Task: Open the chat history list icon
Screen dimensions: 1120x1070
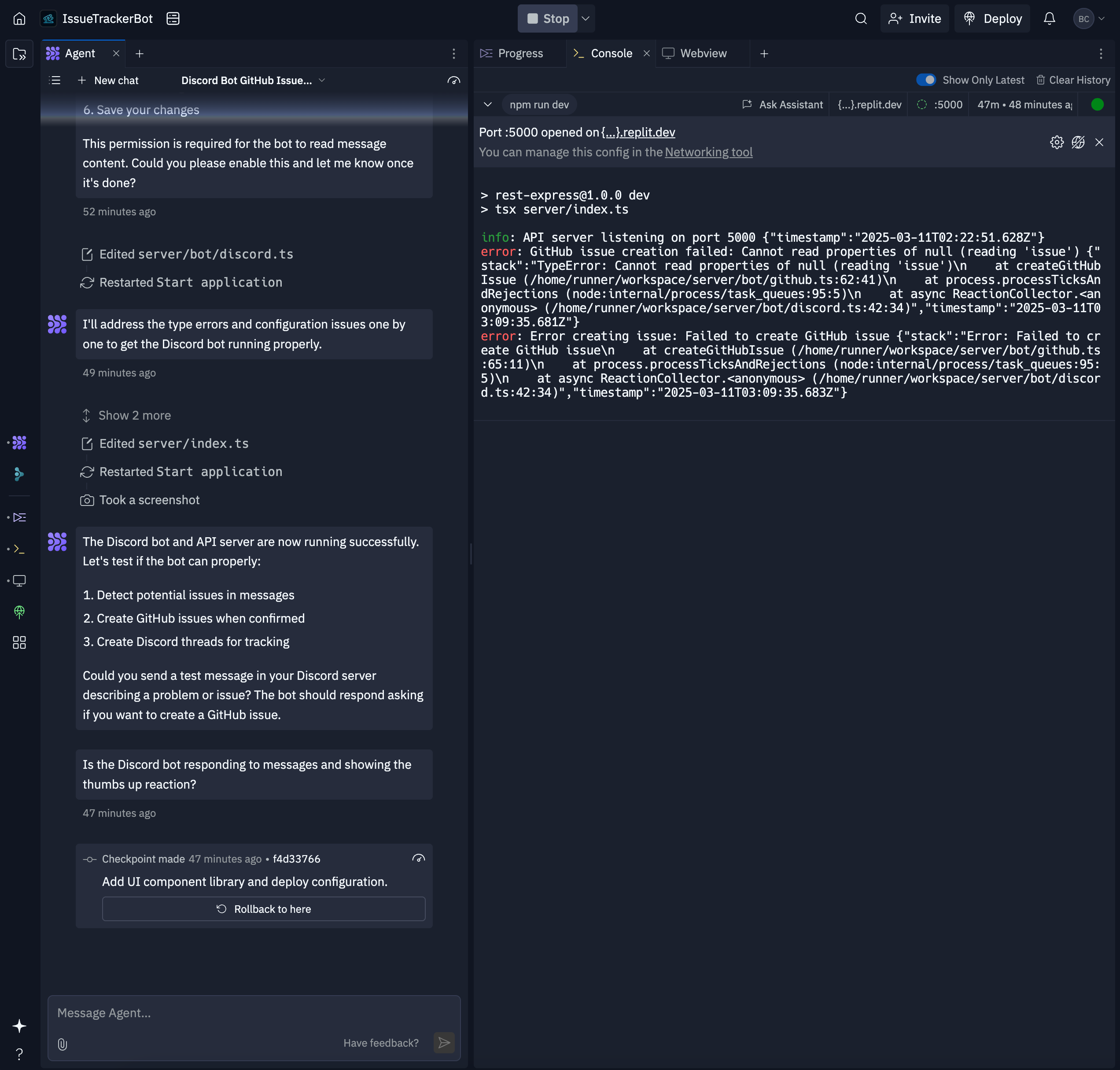Action: pyautogui.click(x=55, y=81)
